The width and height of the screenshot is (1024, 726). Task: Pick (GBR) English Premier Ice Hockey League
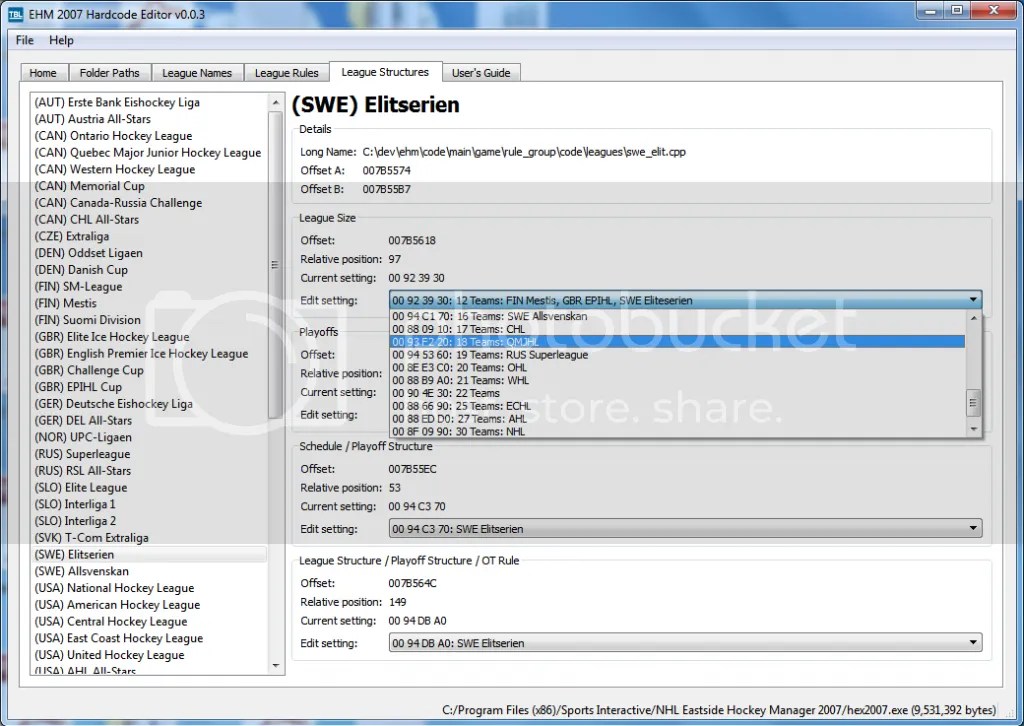[x=150, y=354]
